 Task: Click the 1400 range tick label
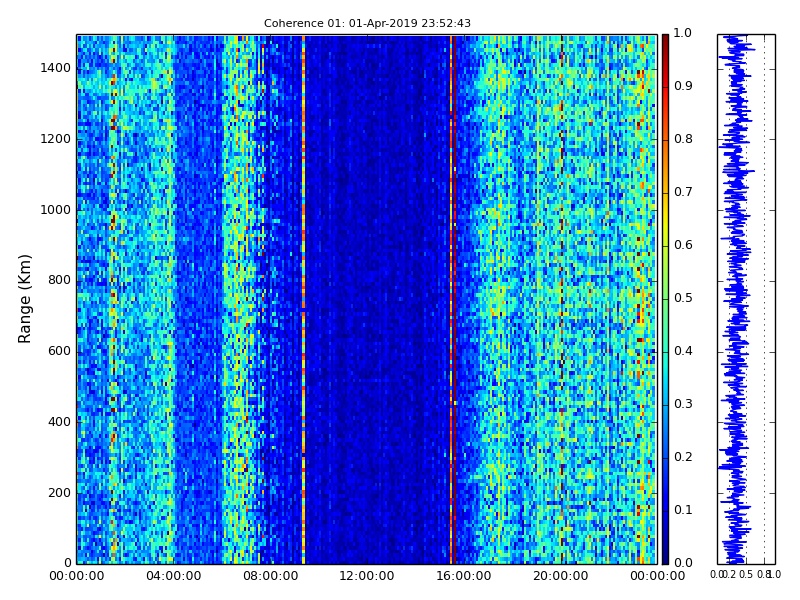pos(56,68)
